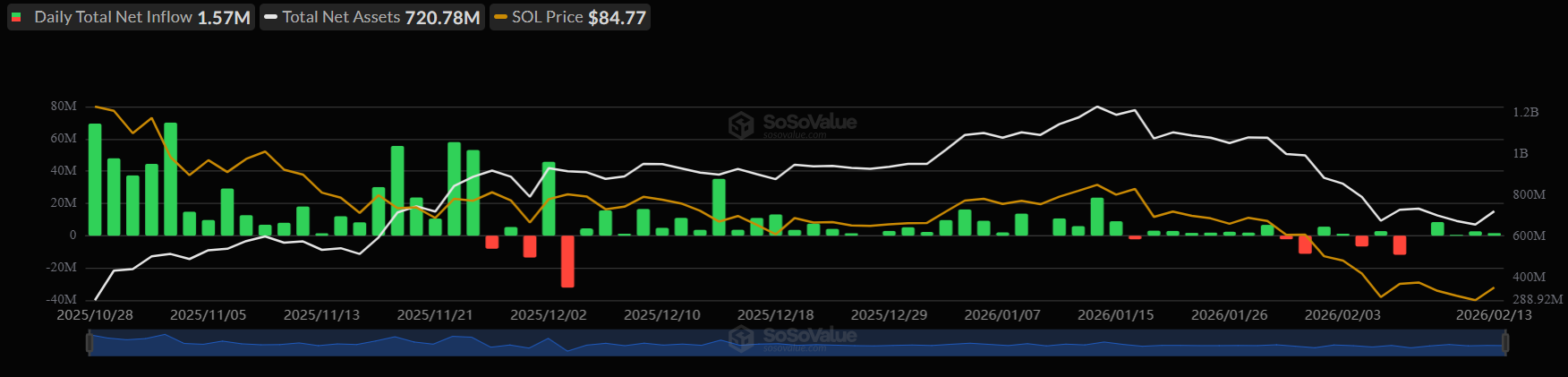This screenshot has width=1568, height=377.
Task: Click the 80M label on the left axis
Action: coord(64,106)
